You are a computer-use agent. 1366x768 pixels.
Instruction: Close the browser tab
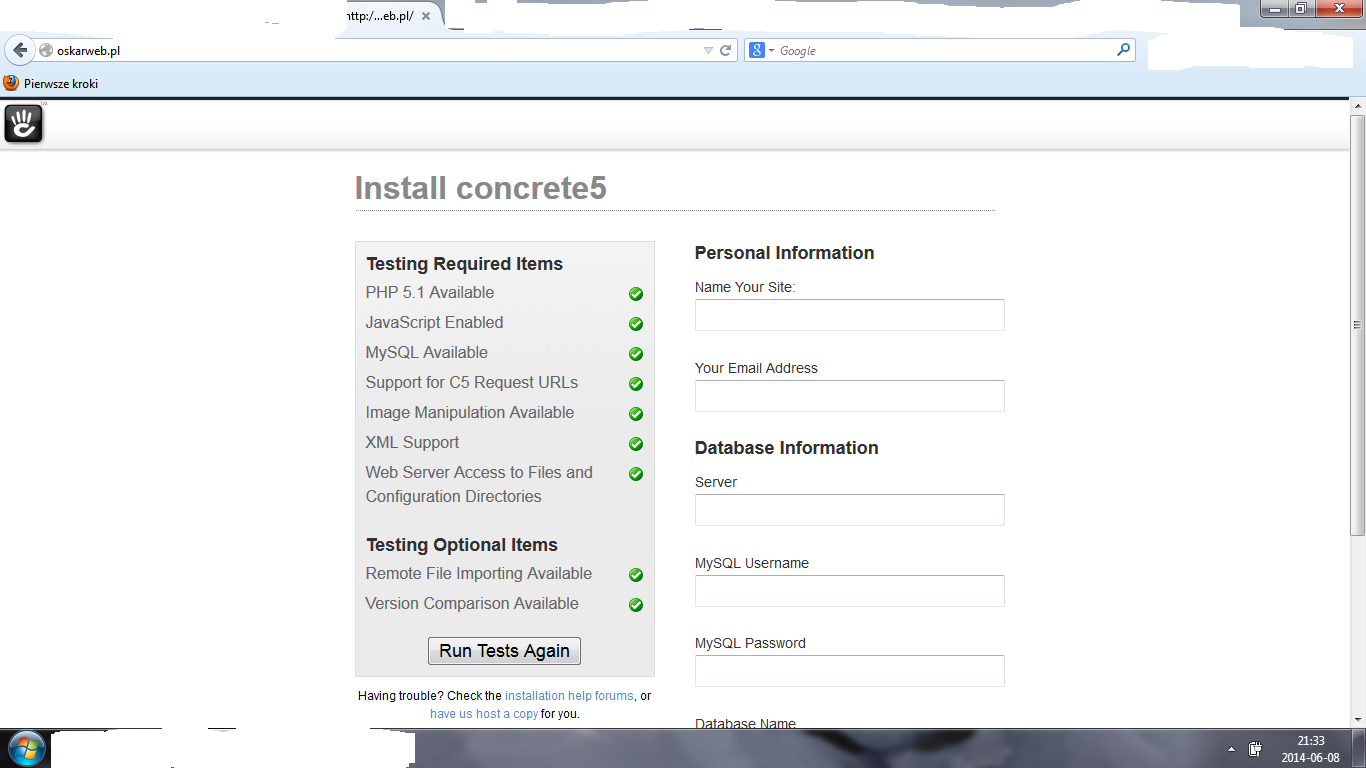coord(426,17)
